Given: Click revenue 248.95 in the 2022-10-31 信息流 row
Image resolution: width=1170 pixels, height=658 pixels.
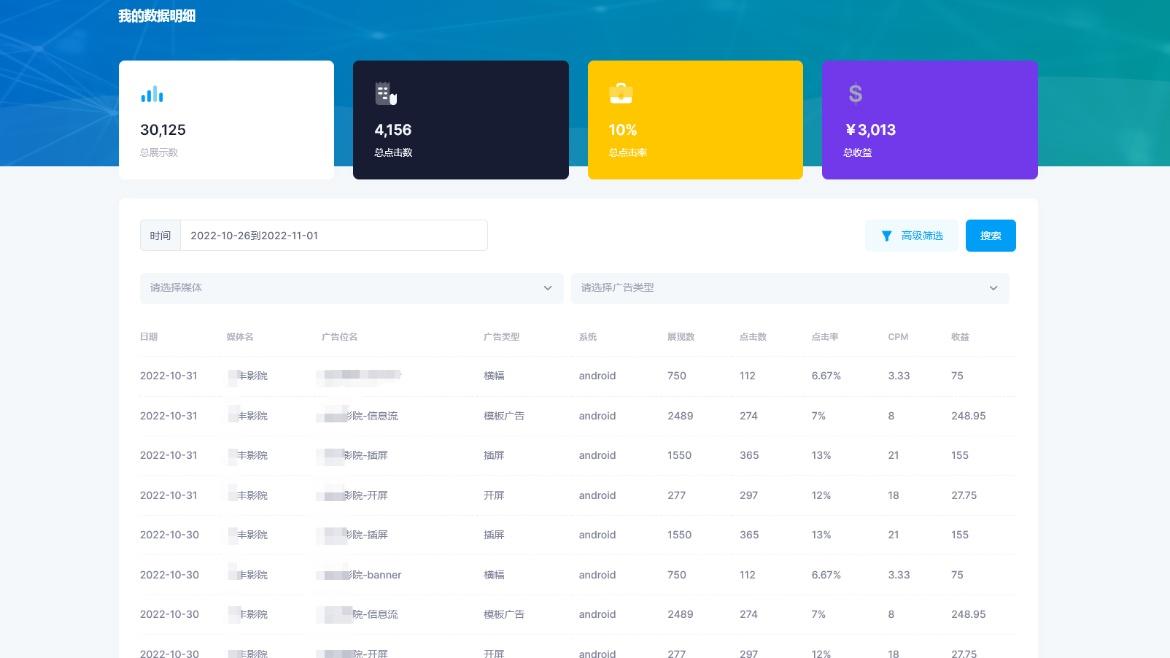Looking at the screenshot, I should [x=968, y=416].
